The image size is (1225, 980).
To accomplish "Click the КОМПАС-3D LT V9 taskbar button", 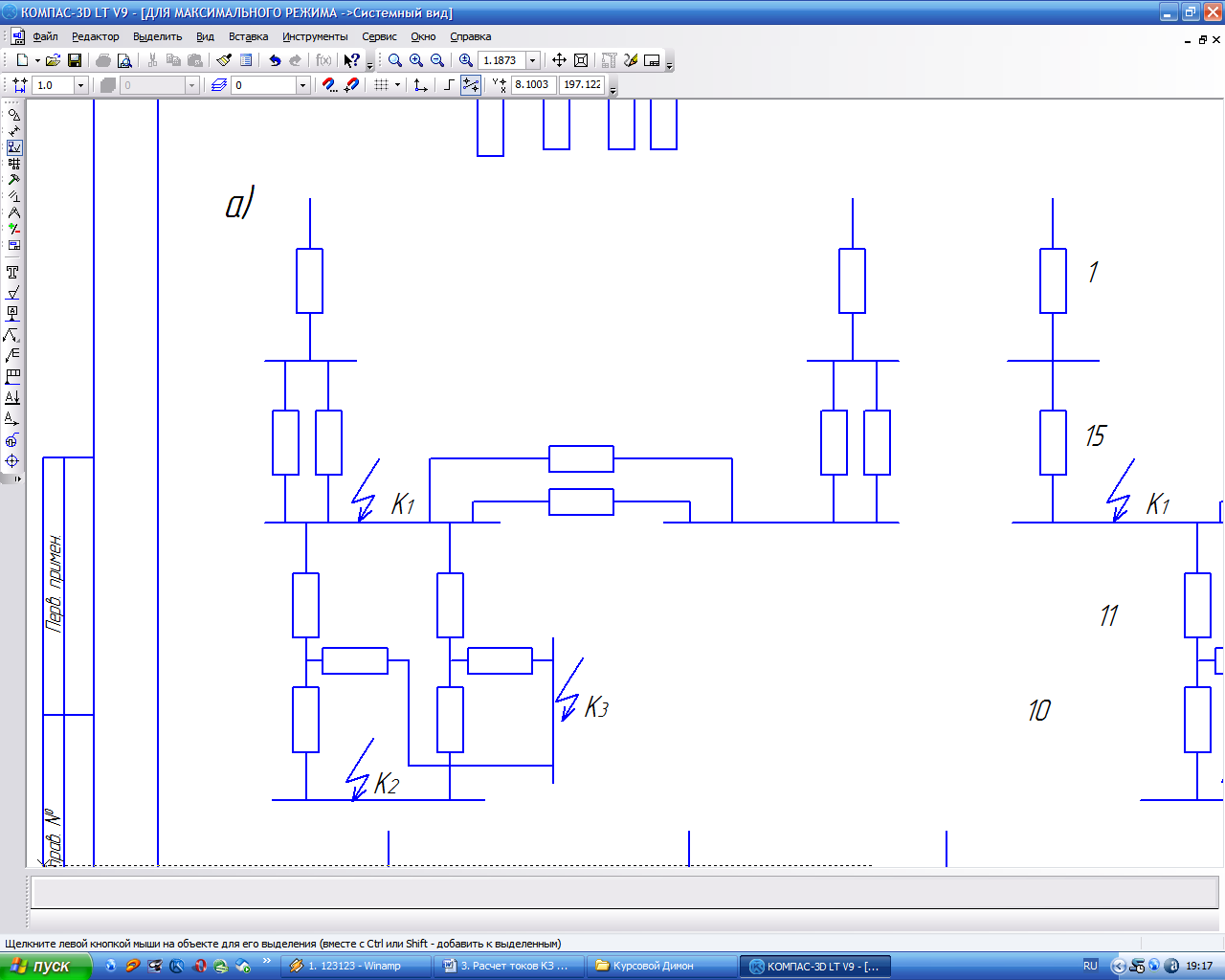I will tap(815, 966).
